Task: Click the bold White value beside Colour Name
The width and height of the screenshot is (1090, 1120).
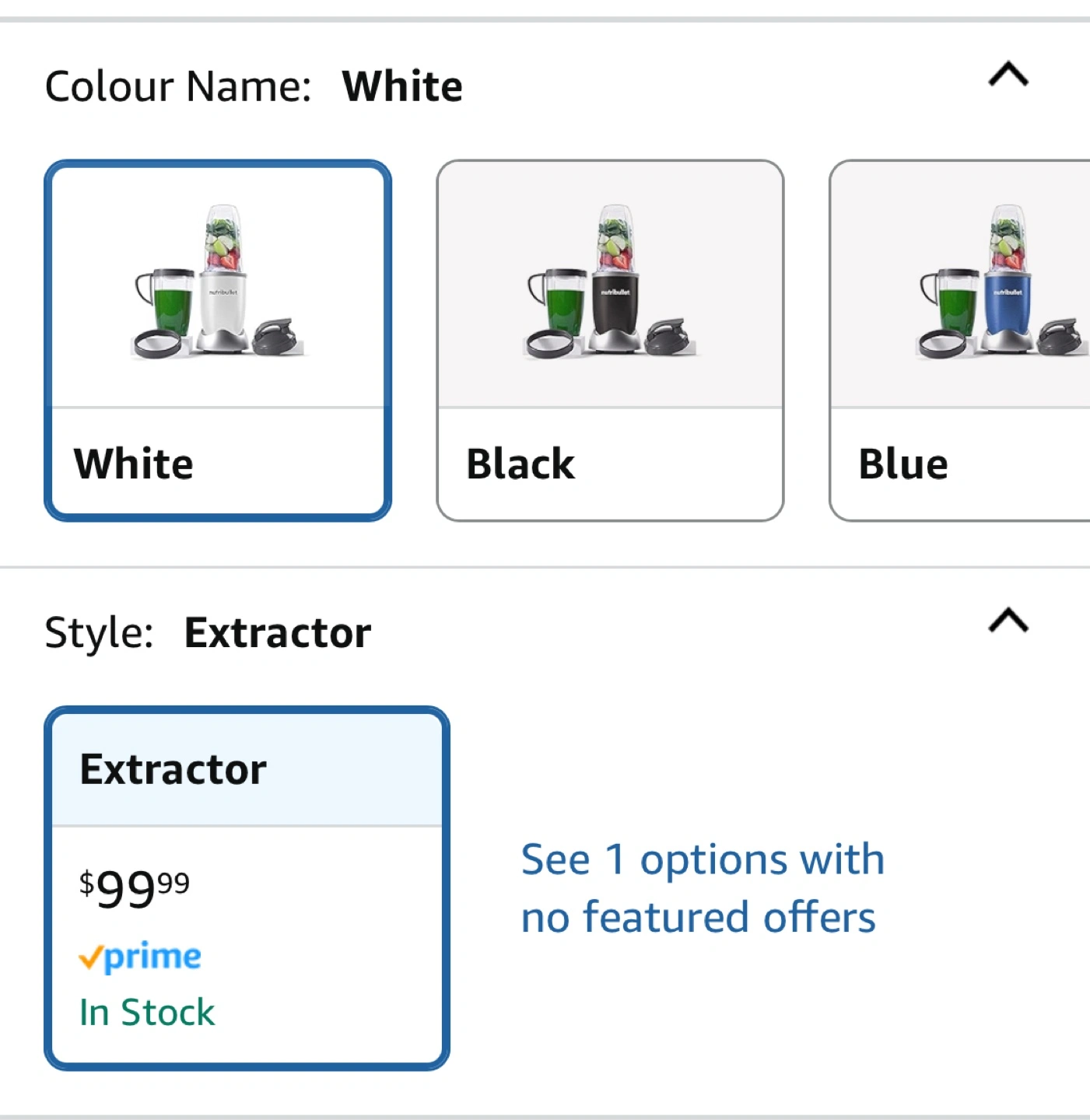Action: pos(402,86)
